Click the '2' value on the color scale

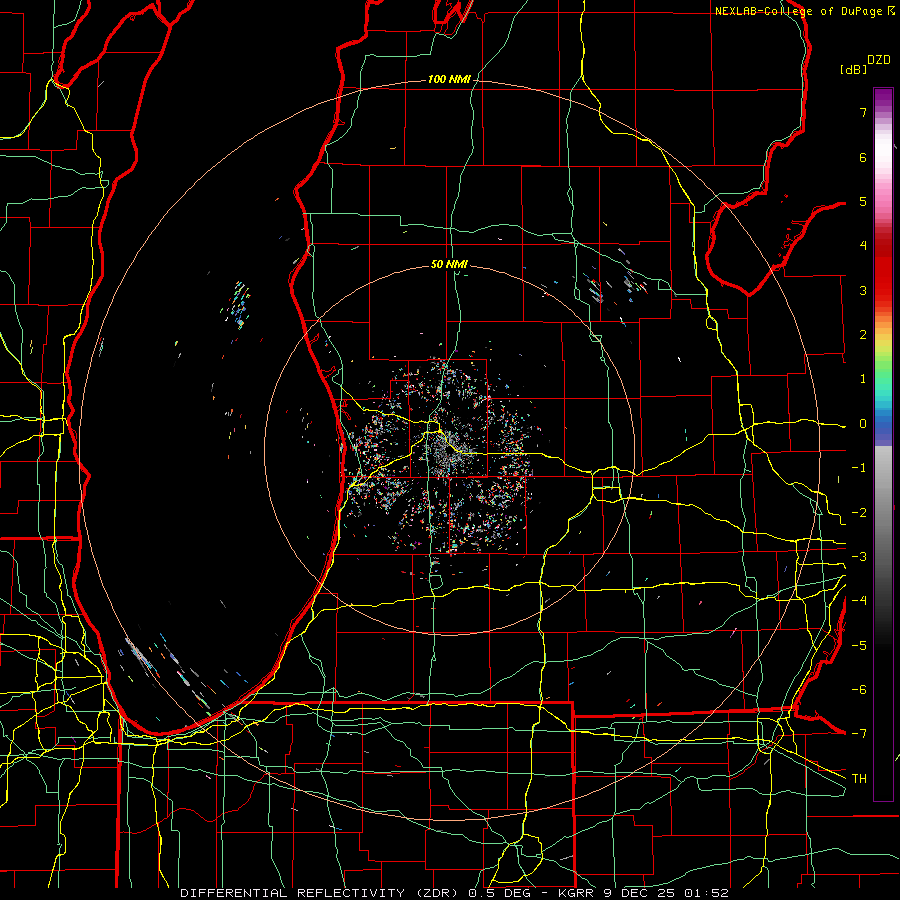[x=863, y=335]
